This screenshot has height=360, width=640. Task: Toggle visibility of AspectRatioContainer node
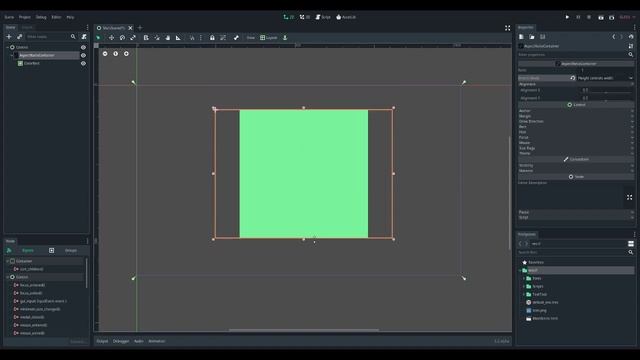(83, 56)
